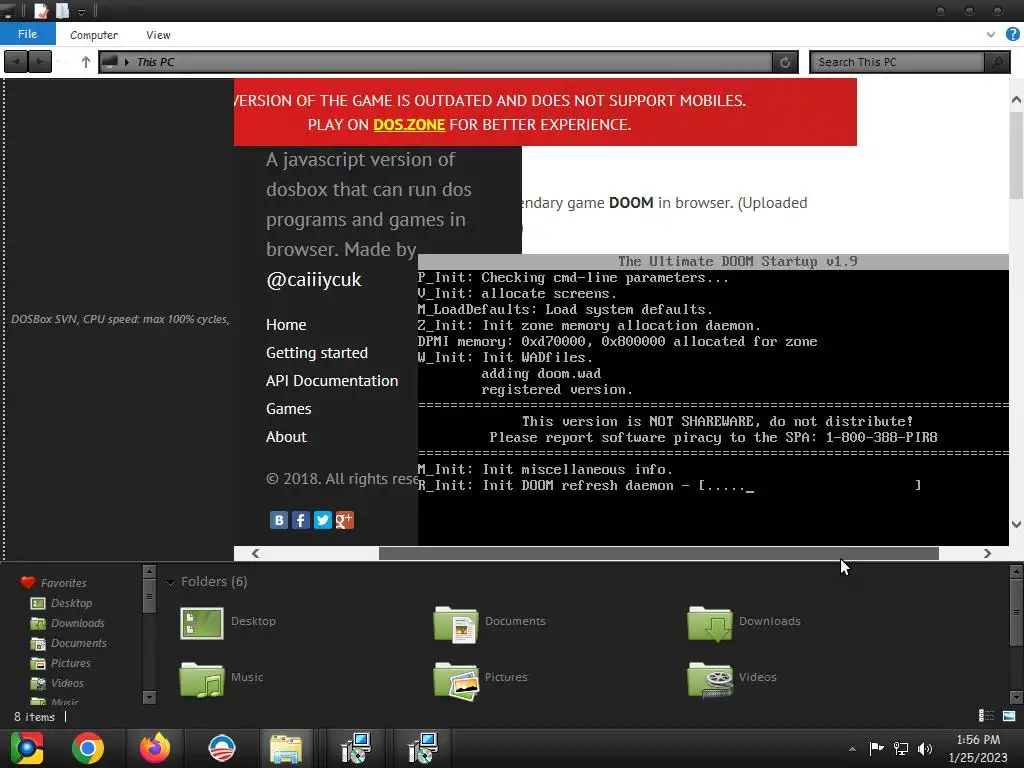Open the Games link
Viewport: 1024px width, 768px height.
[289, 409]
